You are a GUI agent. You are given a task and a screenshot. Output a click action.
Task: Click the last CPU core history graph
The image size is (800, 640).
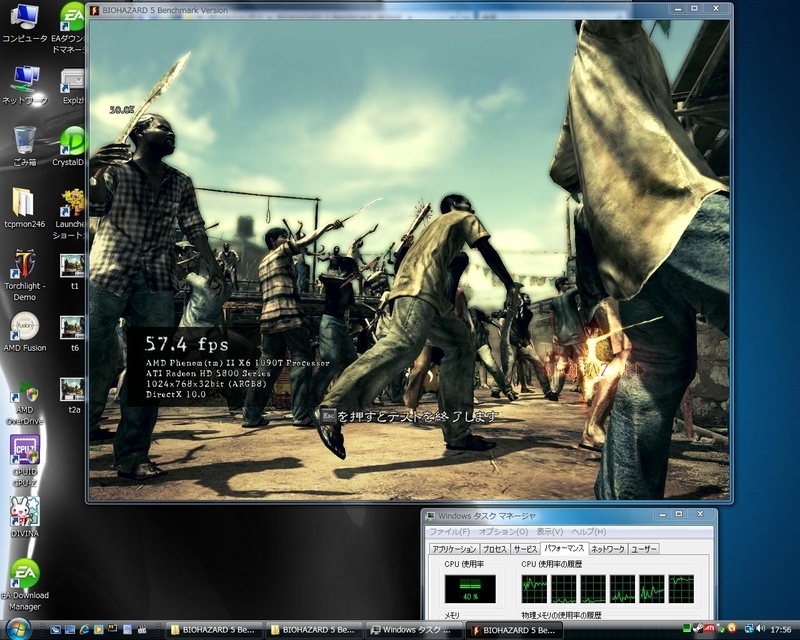(681, 589)
